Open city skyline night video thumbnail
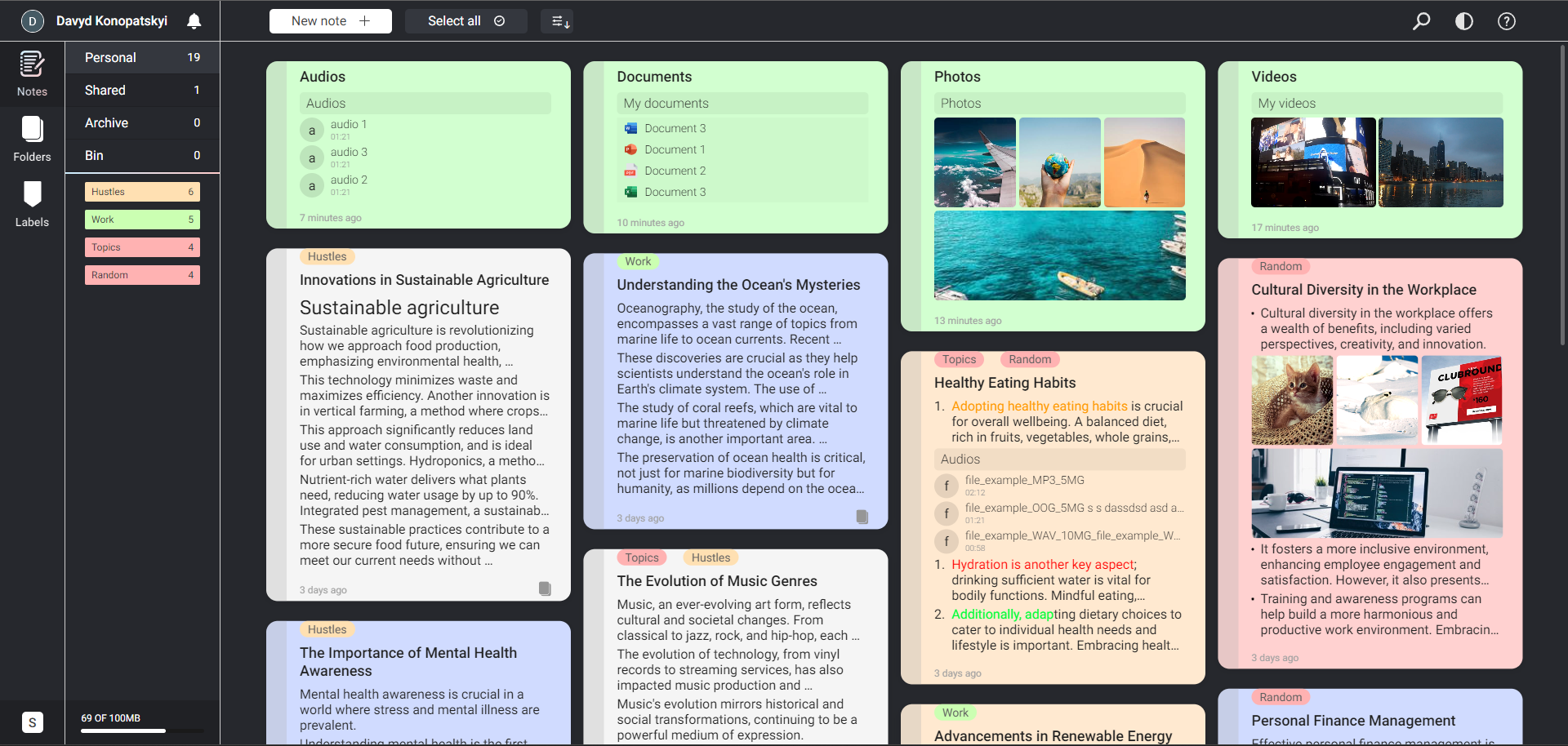 coord(1441,162)
